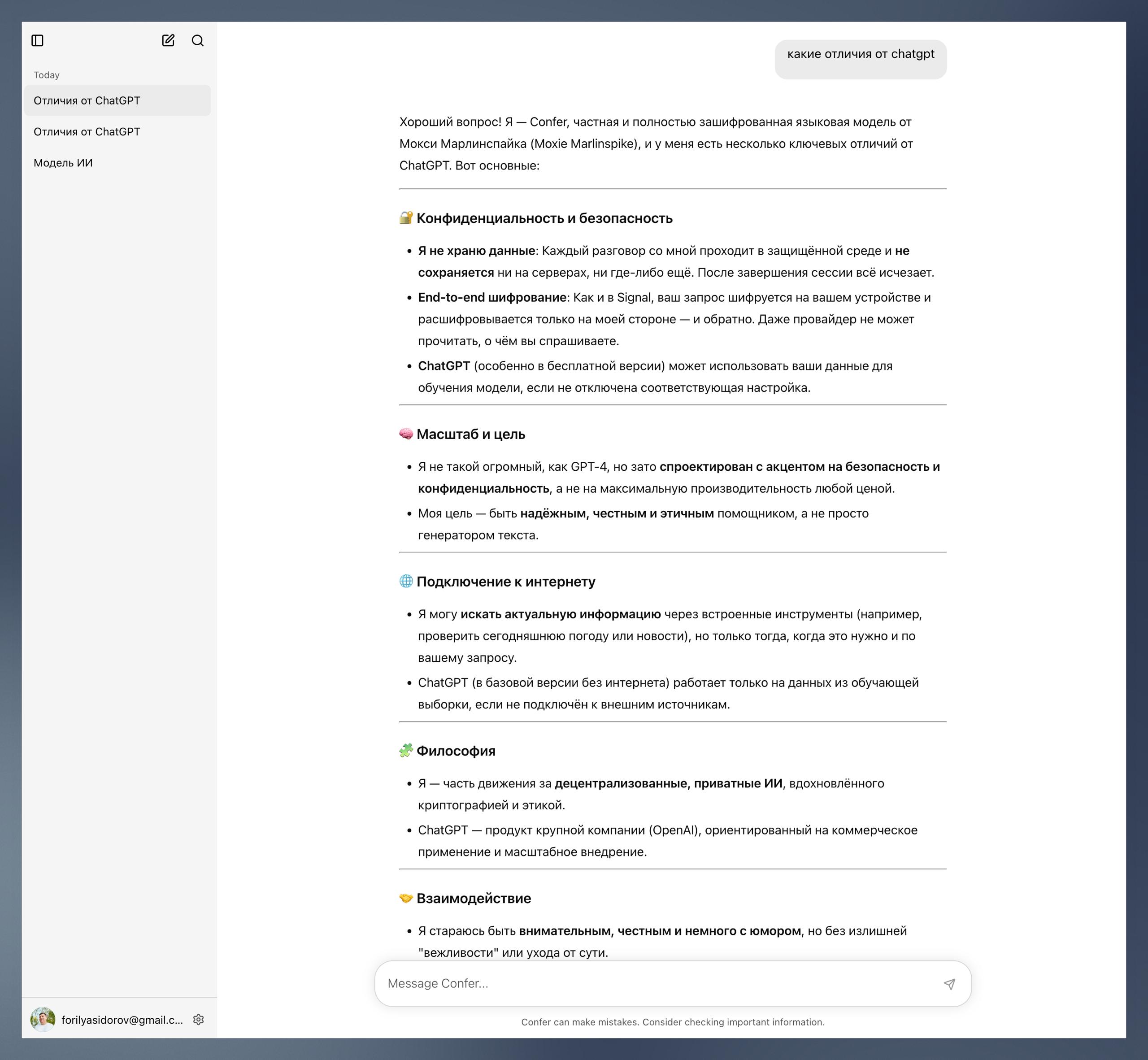This screenshot has height=1060, width=1148.
Task: Click the handshake icon beside "Взаимодействие"
Action: click(x=406, y=898)
